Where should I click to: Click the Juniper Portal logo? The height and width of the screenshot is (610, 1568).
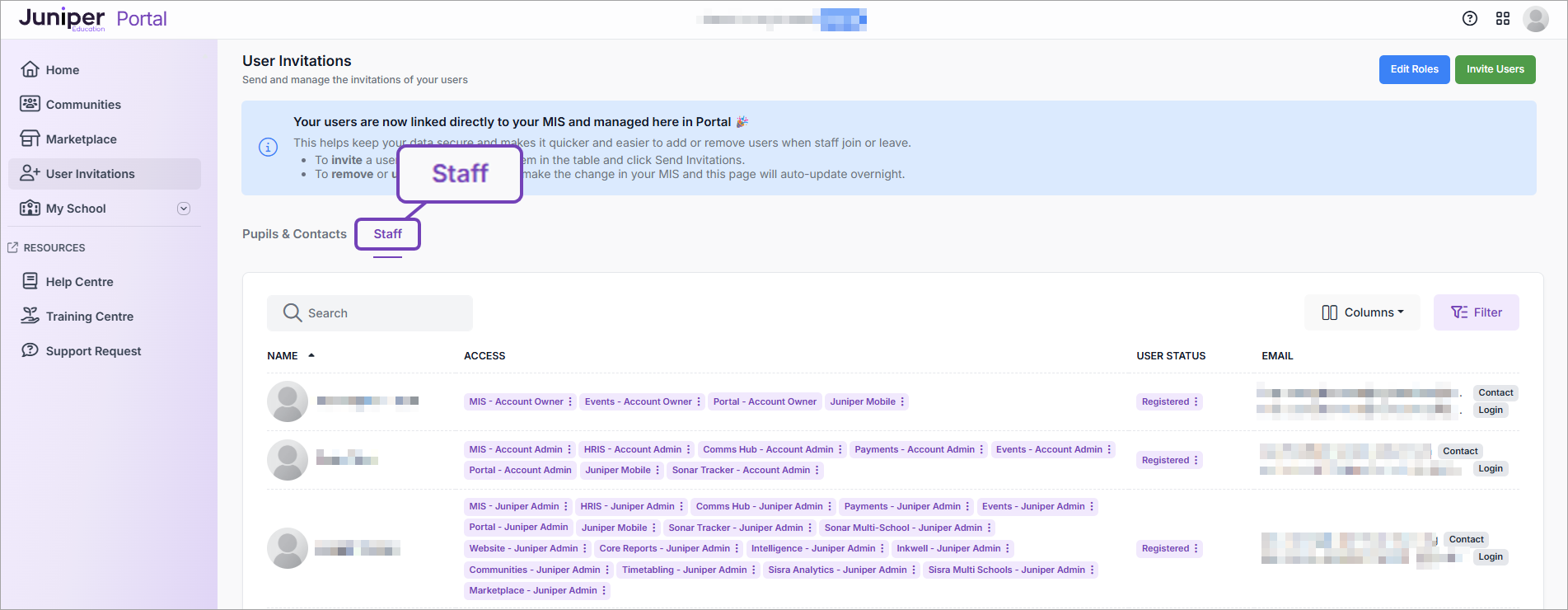click(x=92, y=19)
